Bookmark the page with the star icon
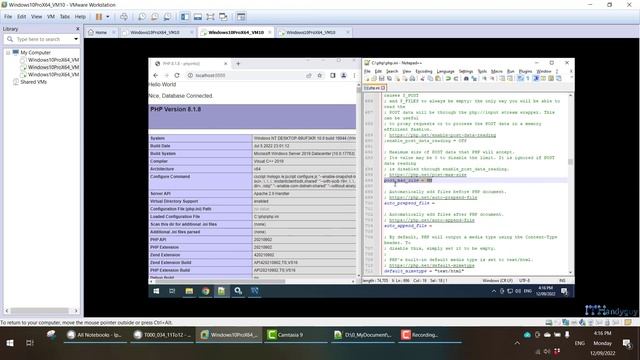The height and width of the screenshot is (360, 640). 320,76
